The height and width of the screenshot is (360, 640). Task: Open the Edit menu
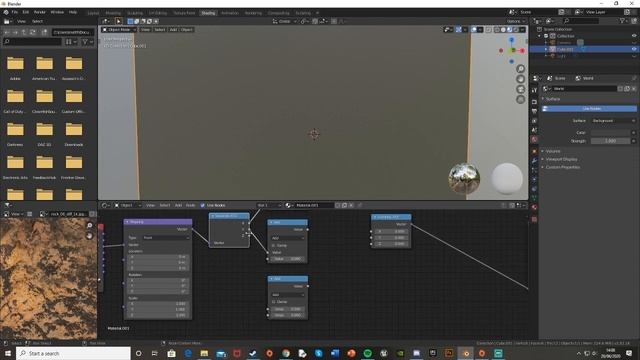coord(26,12)
